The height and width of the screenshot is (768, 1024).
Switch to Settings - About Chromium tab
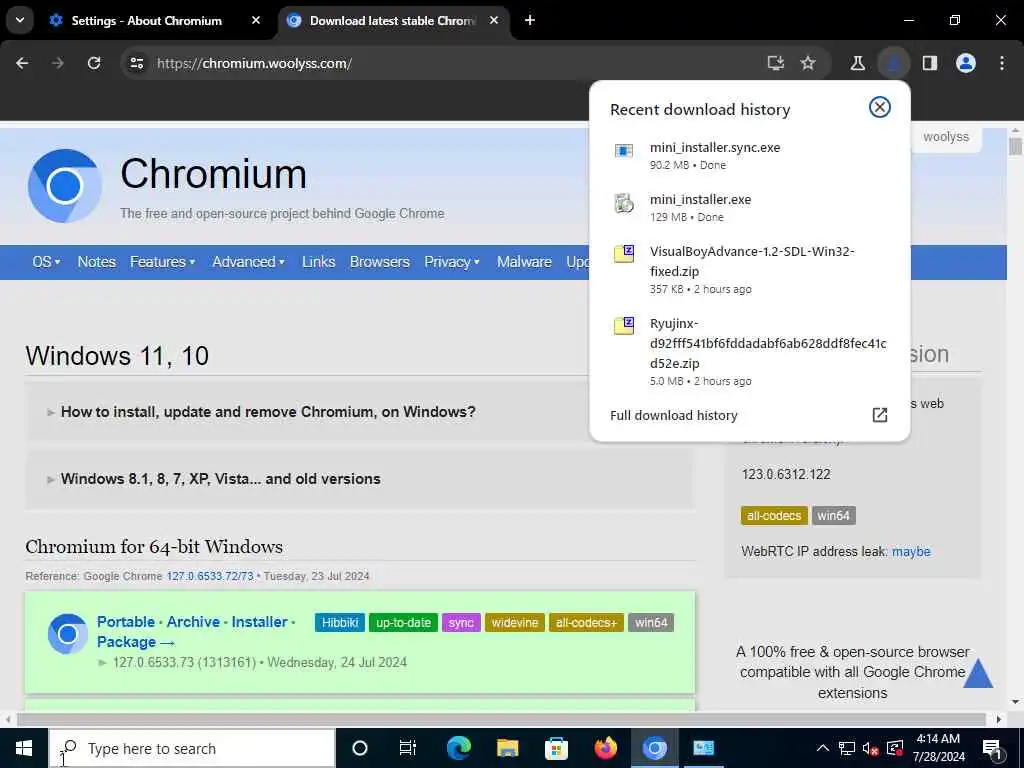coord(147,20)
